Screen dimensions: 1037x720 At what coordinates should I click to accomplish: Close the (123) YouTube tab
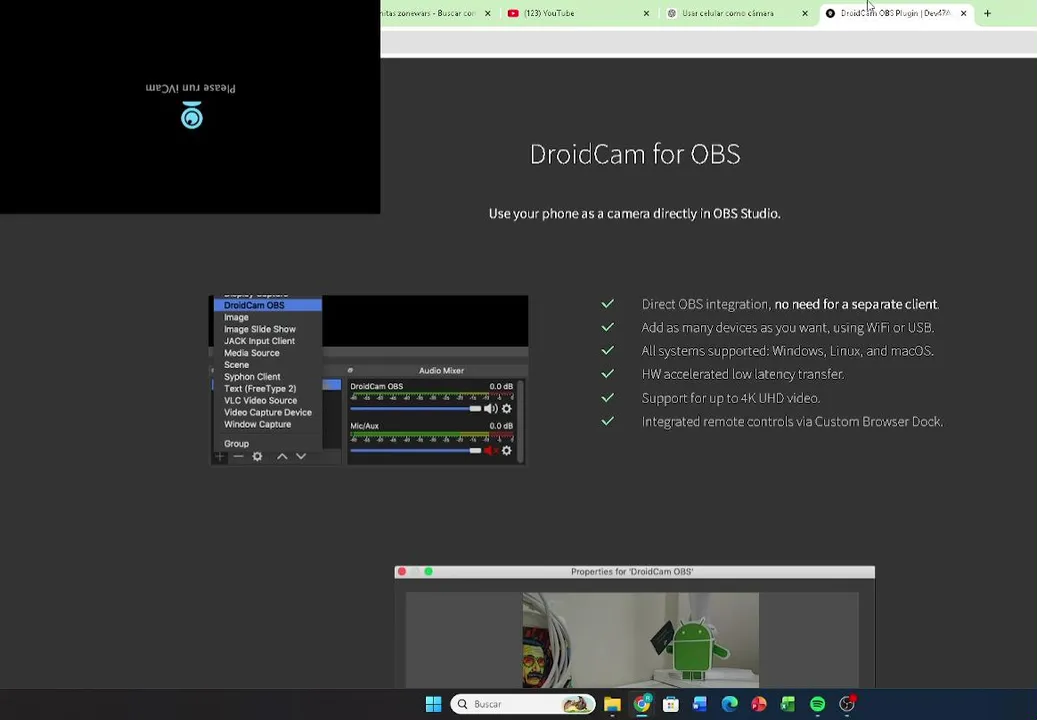[x=646, y=13]
